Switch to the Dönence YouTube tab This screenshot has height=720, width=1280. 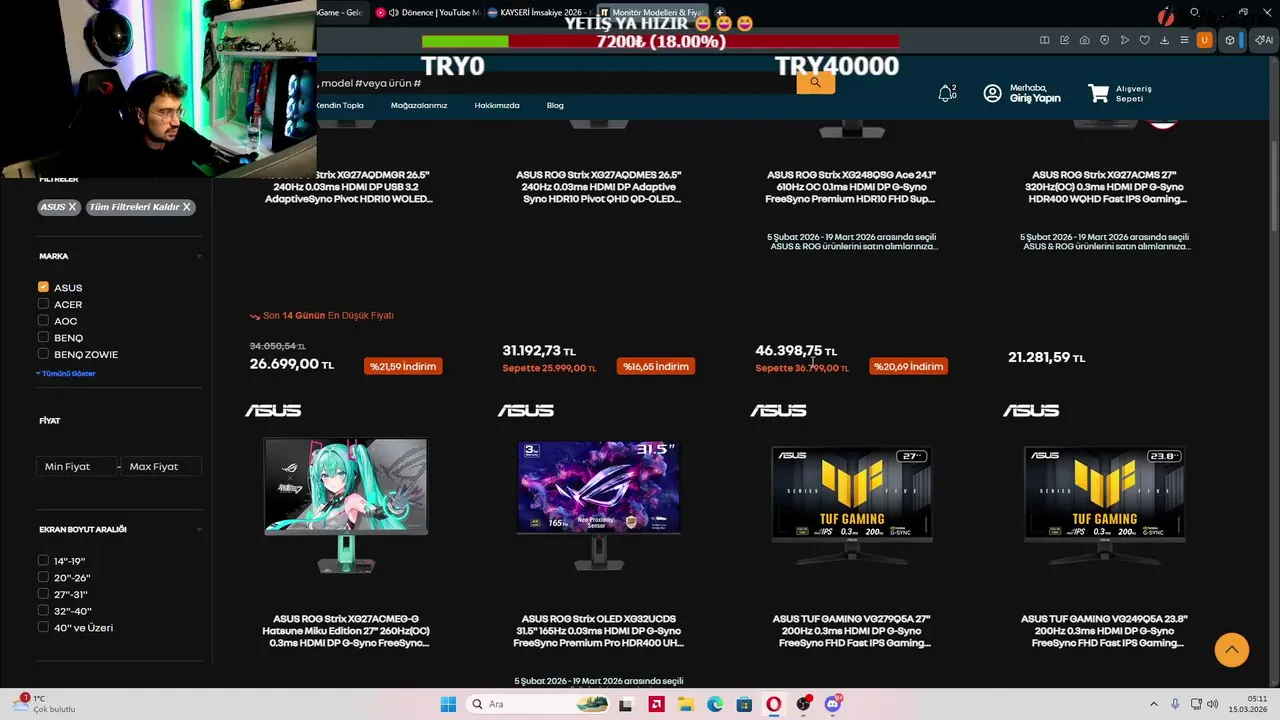click(x=428, y=13)
